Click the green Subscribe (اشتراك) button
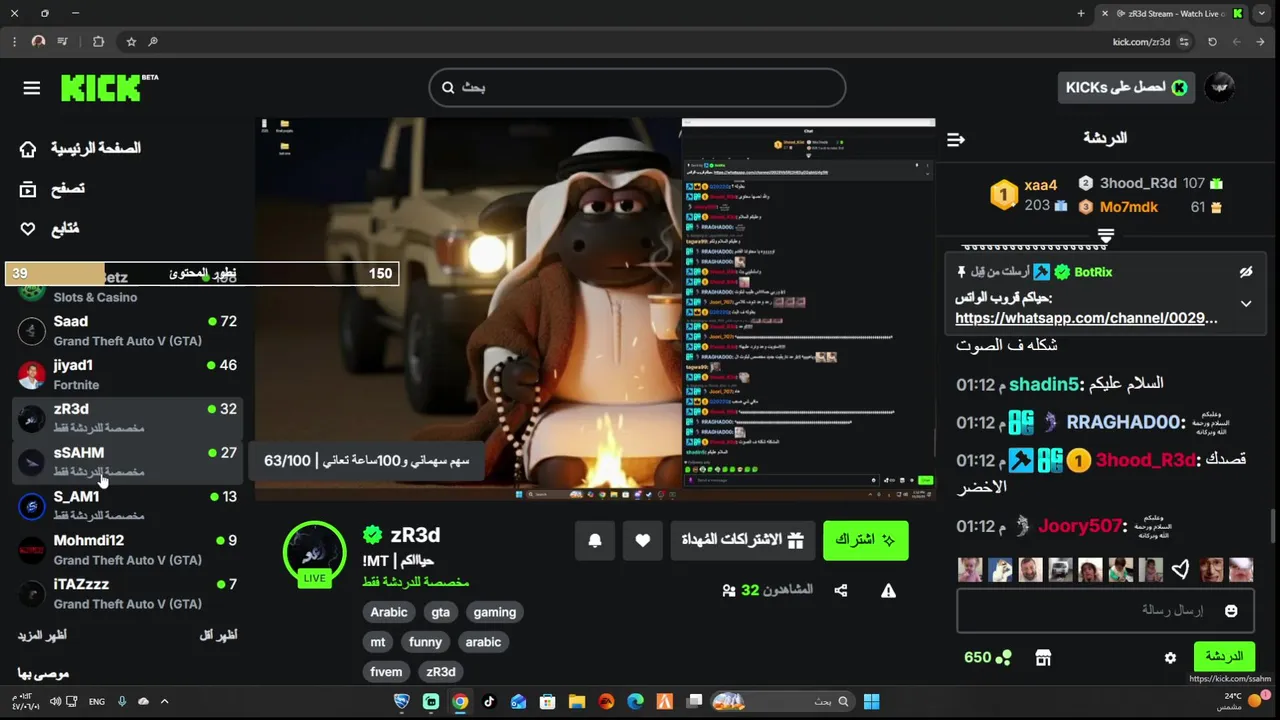Viewport: 1280px width, 720px height. tap(865, 540)
